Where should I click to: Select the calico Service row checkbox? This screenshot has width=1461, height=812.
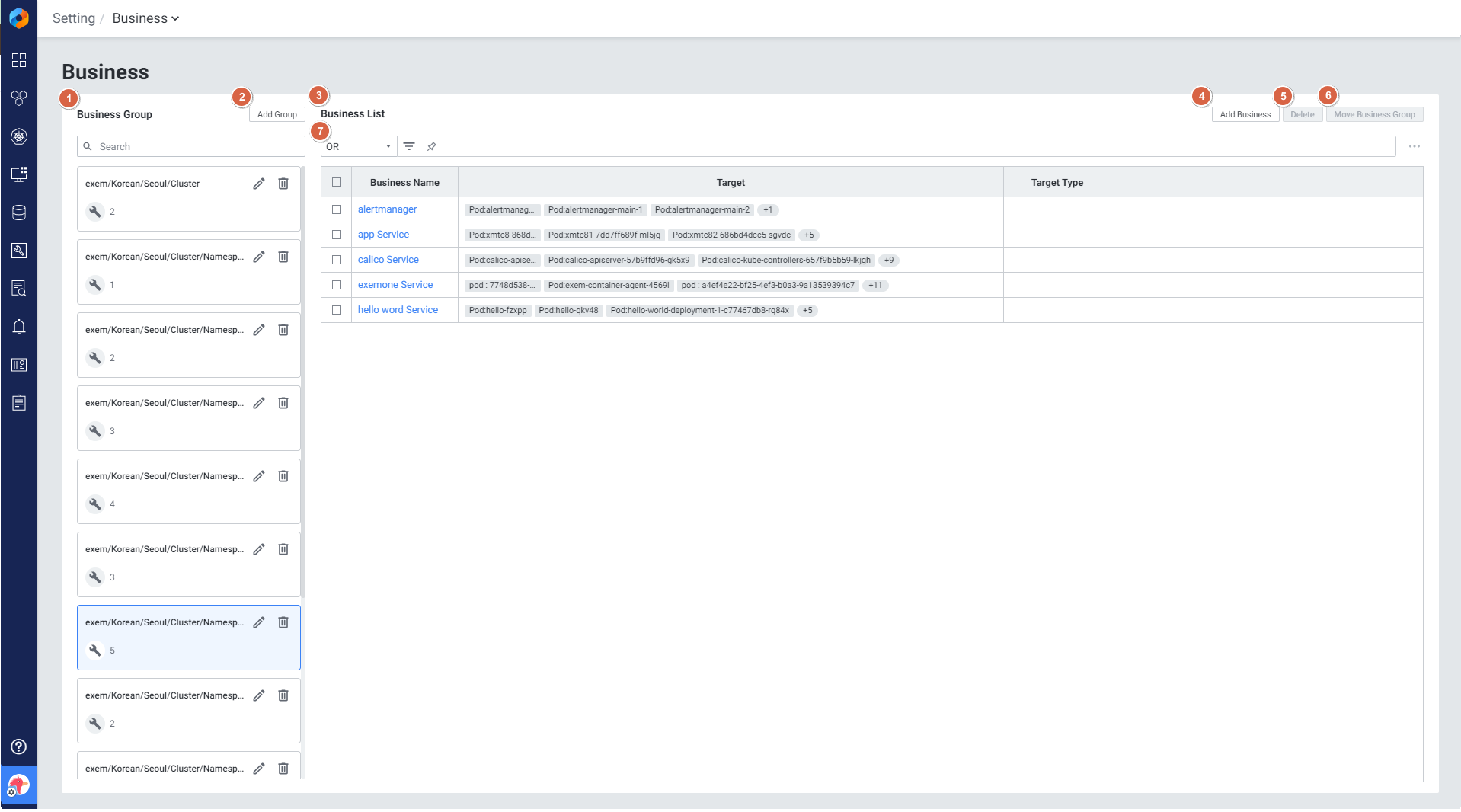[337, 260]
